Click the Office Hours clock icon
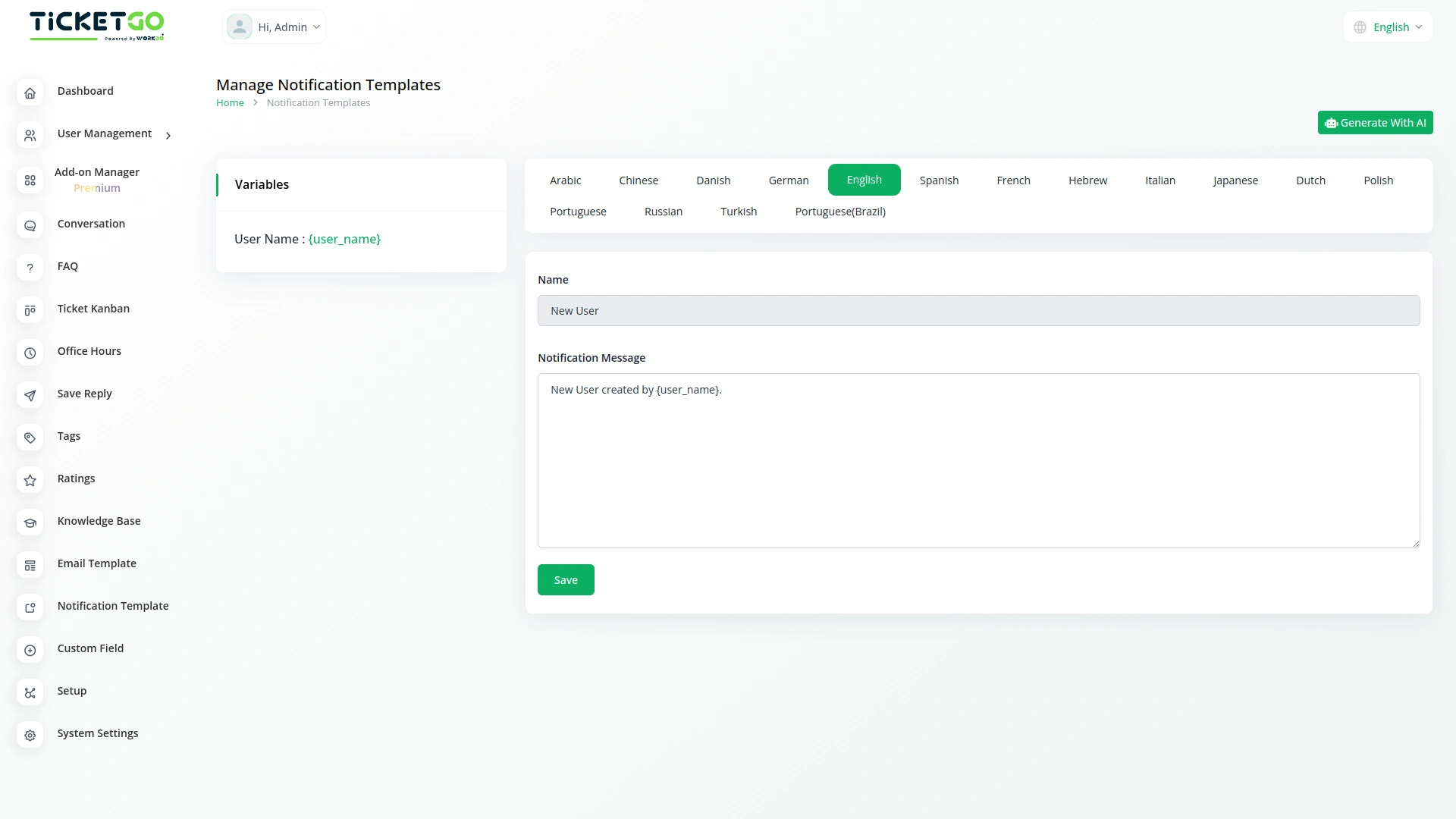The width and height of the screenshot is (1456, 819). coord(30,353)
